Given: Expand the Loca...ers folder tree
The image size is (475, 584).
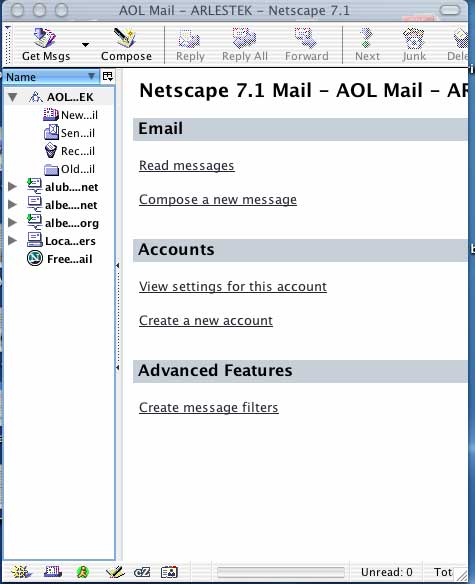Looking at the screenshot, I should click(12, 240).
